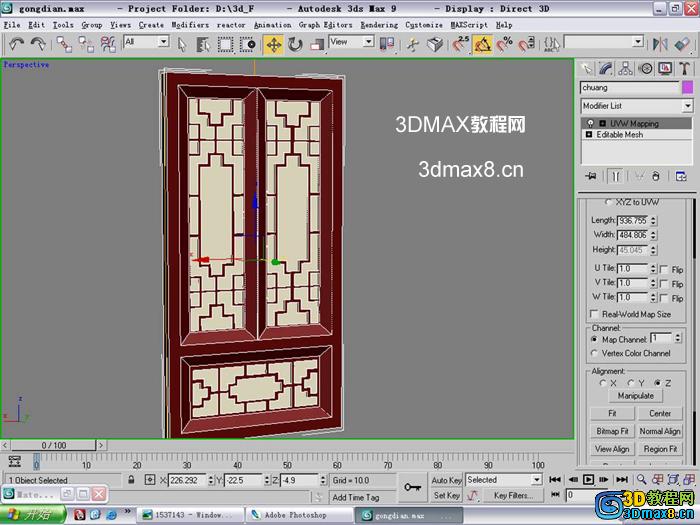The height and width of the screenshot is (525, 700).
Task: Click the Auto Key button
Action: [446, 480]
